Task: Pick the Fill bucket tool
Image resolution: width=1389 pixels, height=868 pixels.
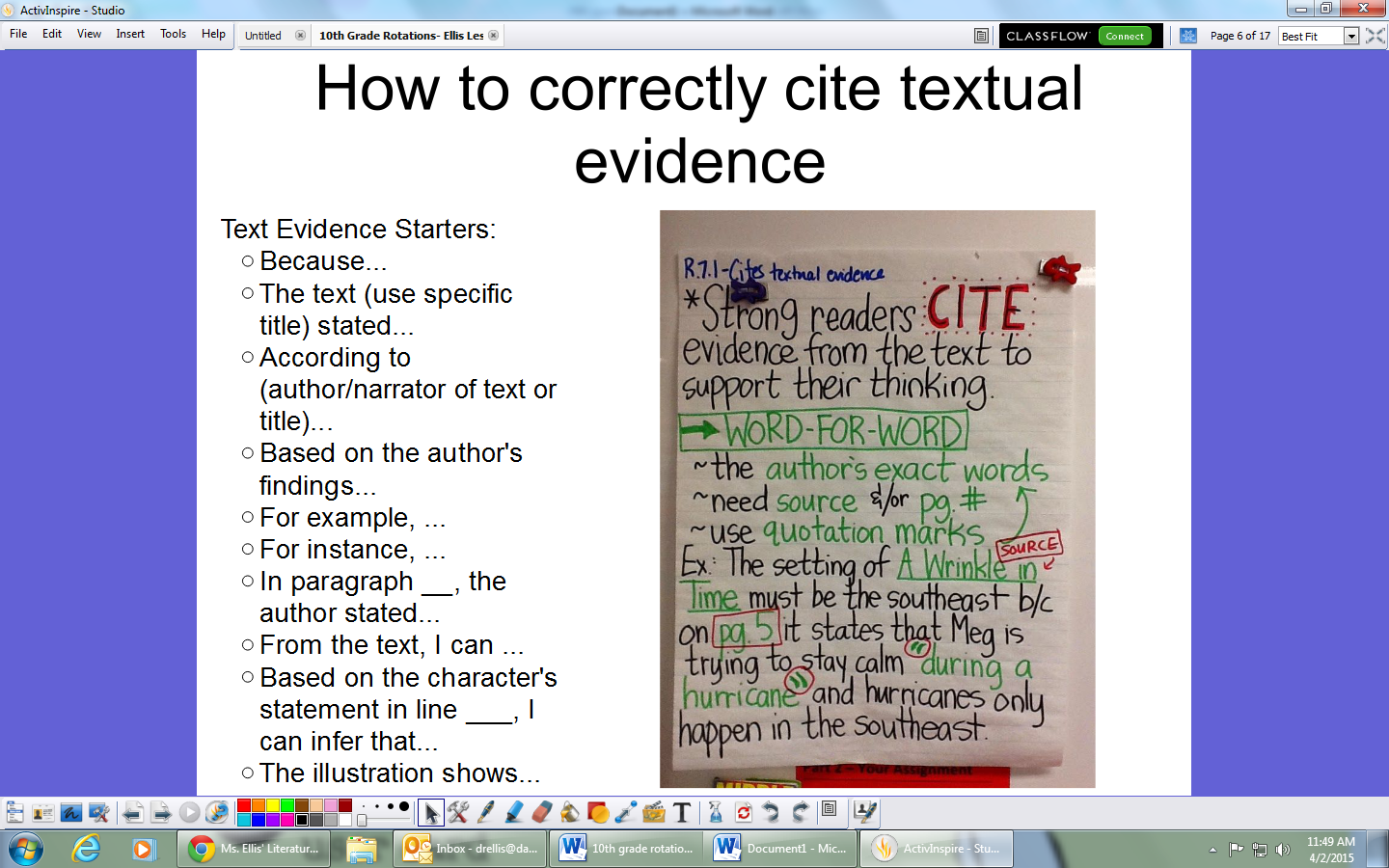Action: (x=570, y=813)
